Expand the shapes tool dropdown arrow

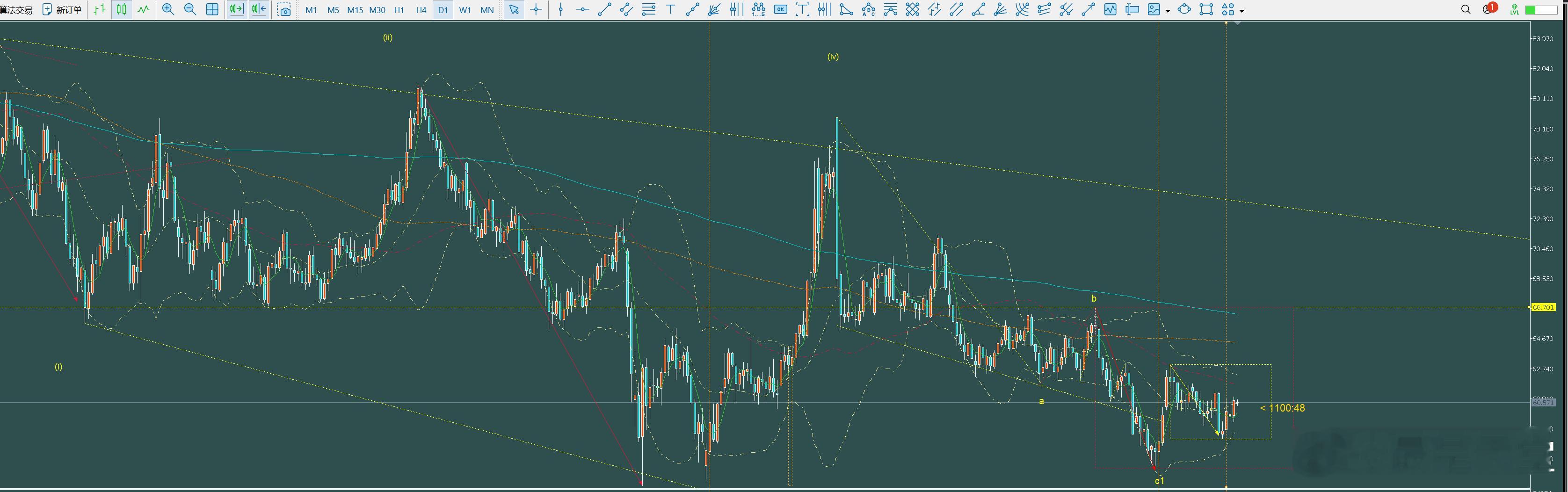[1242, 10]
